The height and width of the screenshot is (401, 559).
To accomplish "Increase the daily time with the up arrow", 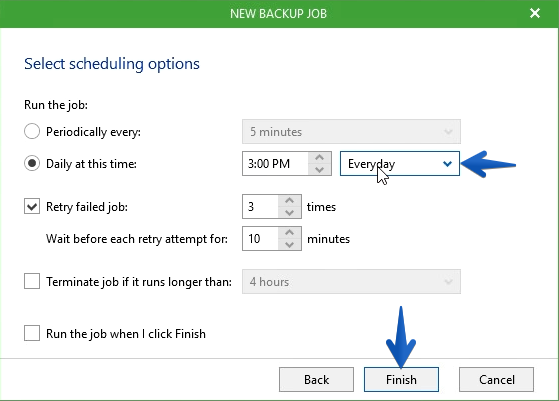I will 319,158.
